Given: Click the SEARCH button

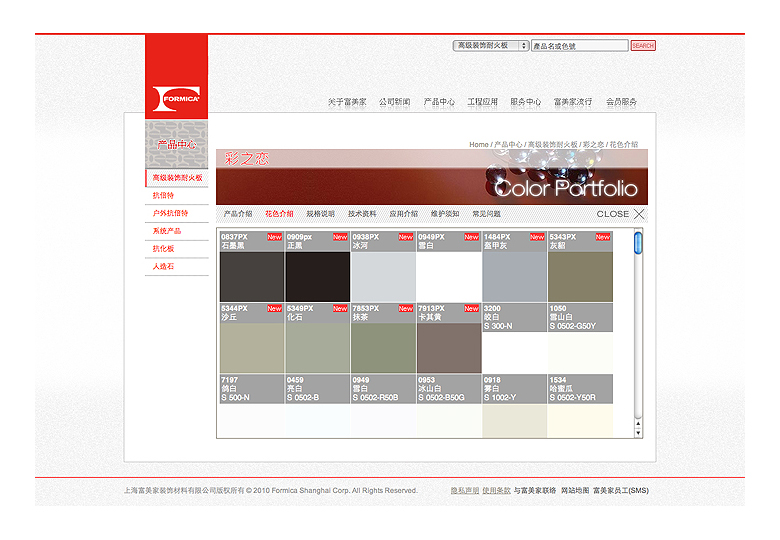Looking at the screenshot, I should tap(643, 46).
